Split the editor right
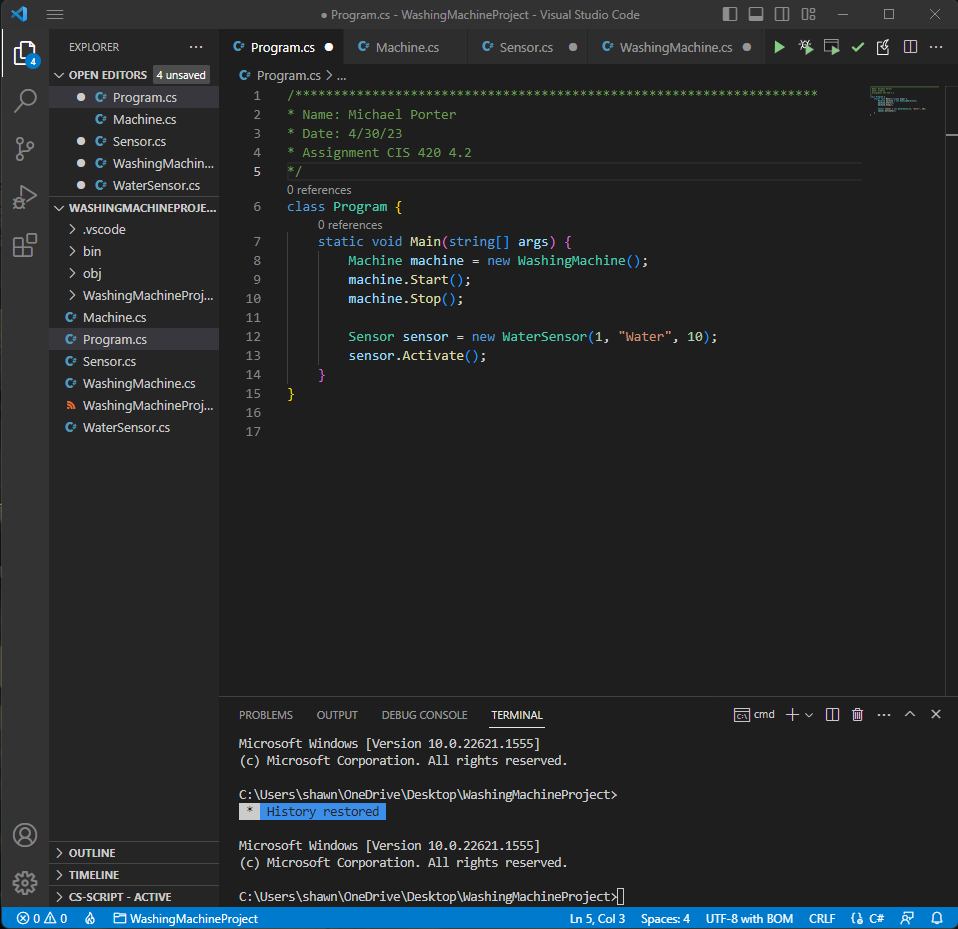This screenshot has width=958, height=929. [x=910, y=47]
